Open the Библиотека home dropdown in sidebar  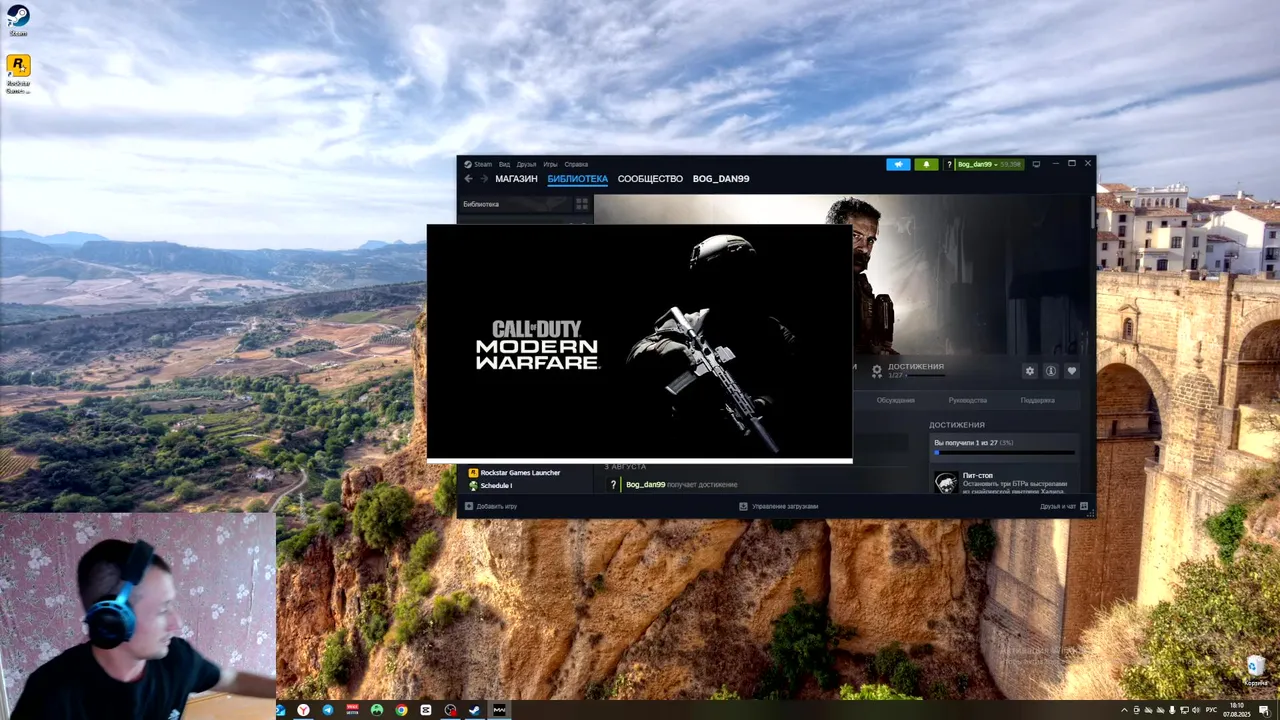point(515,204)
